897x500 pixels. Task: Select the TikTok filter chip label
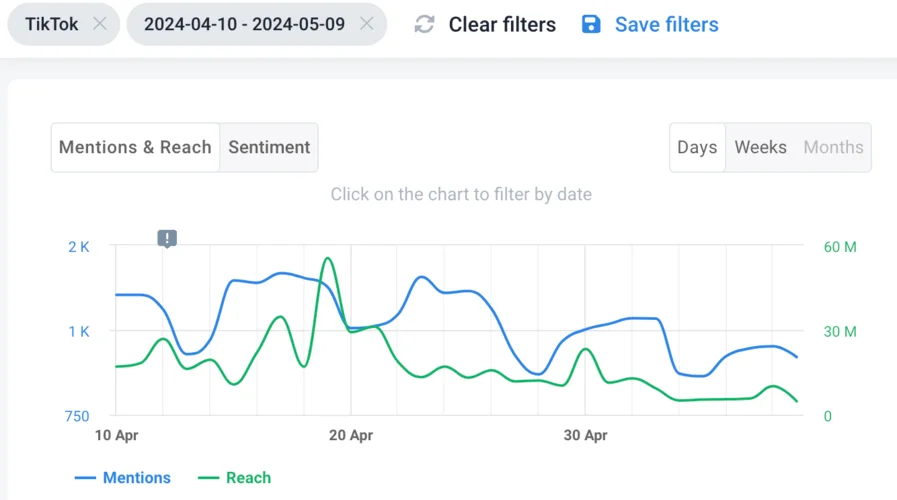[x=52, y=24]
